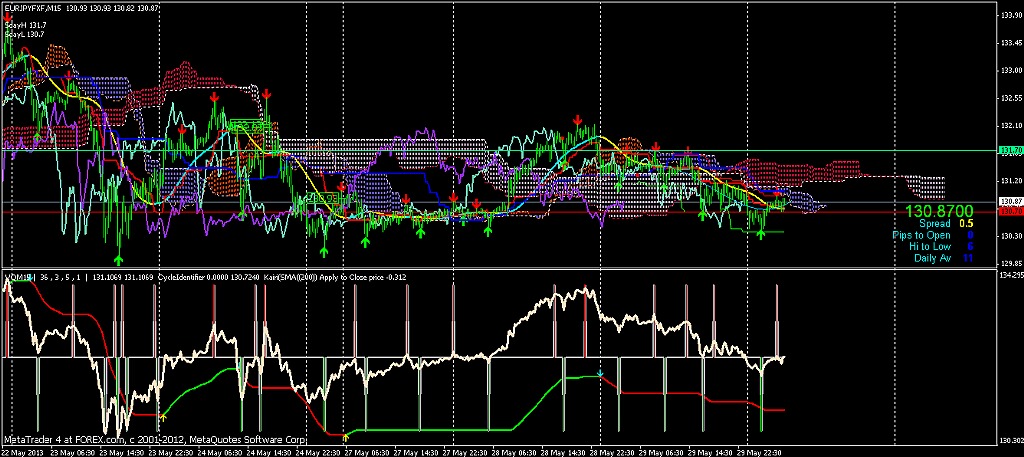Select the yellow arrow at the indicator's bottom
The image size is (1024, 457).
tap(345, 436)
